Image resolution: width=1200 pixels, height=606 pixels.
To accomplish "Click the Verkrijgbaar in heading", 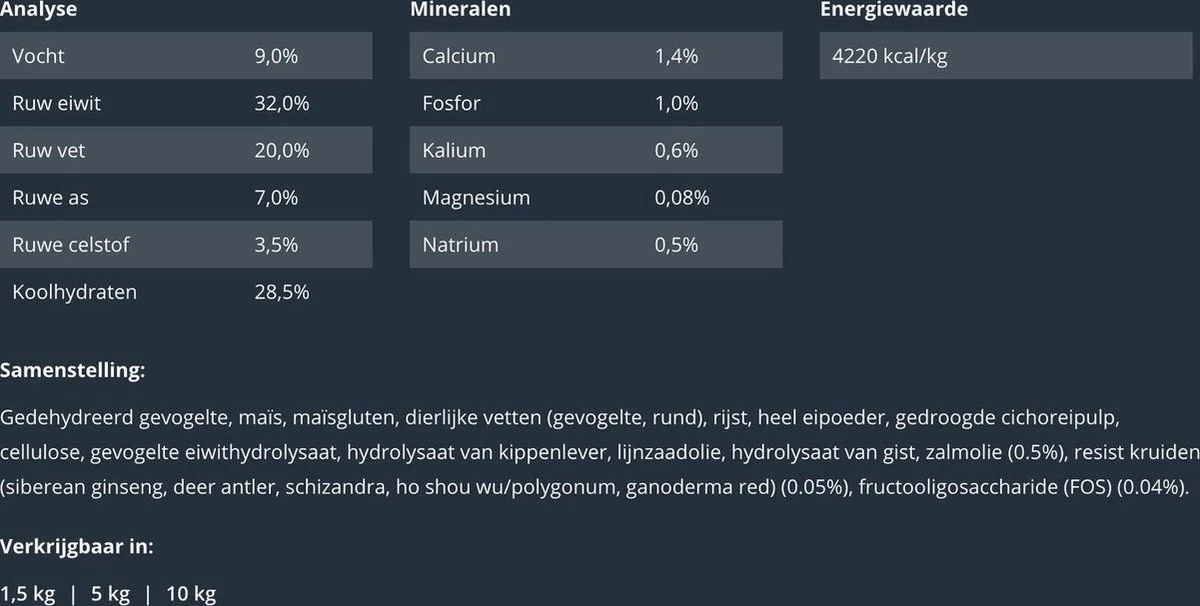I will point(77,547).
